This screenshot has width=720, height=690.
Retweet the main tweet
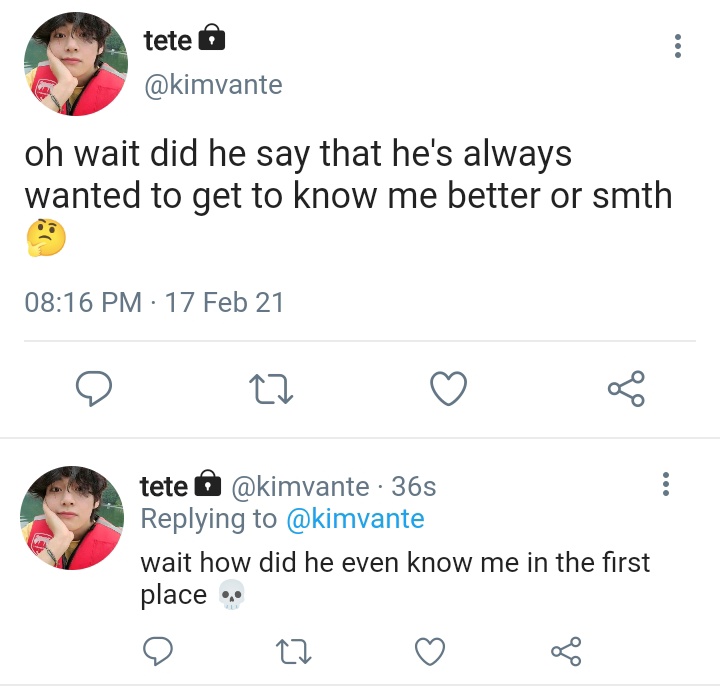[x=270, y=389]
